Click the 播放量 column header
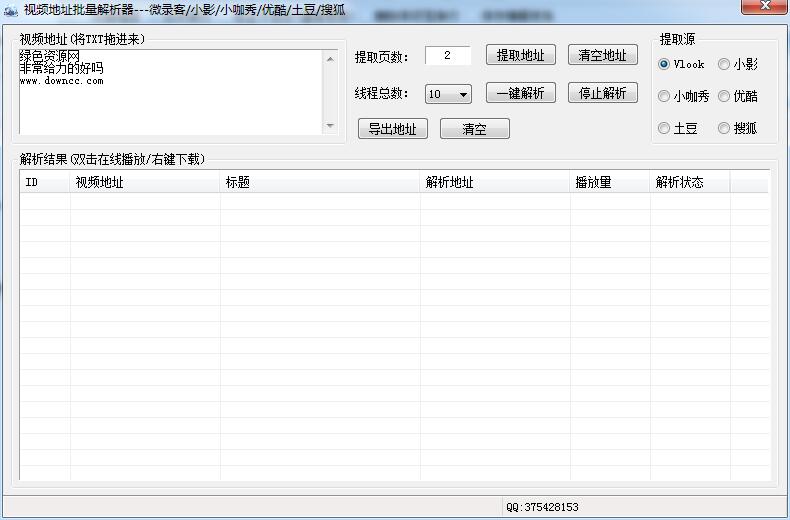 tap(610, 182)
